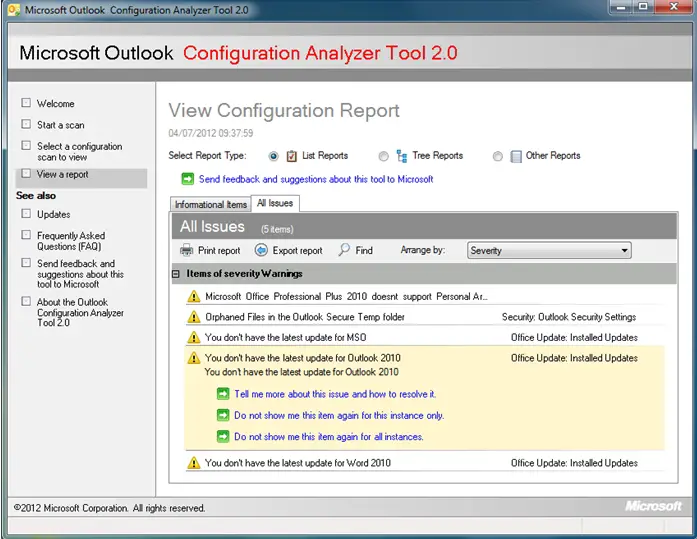Click the box icon next to View a report
Image resolution: width=697 pixels, height=539 pixels.
point(26,173)
